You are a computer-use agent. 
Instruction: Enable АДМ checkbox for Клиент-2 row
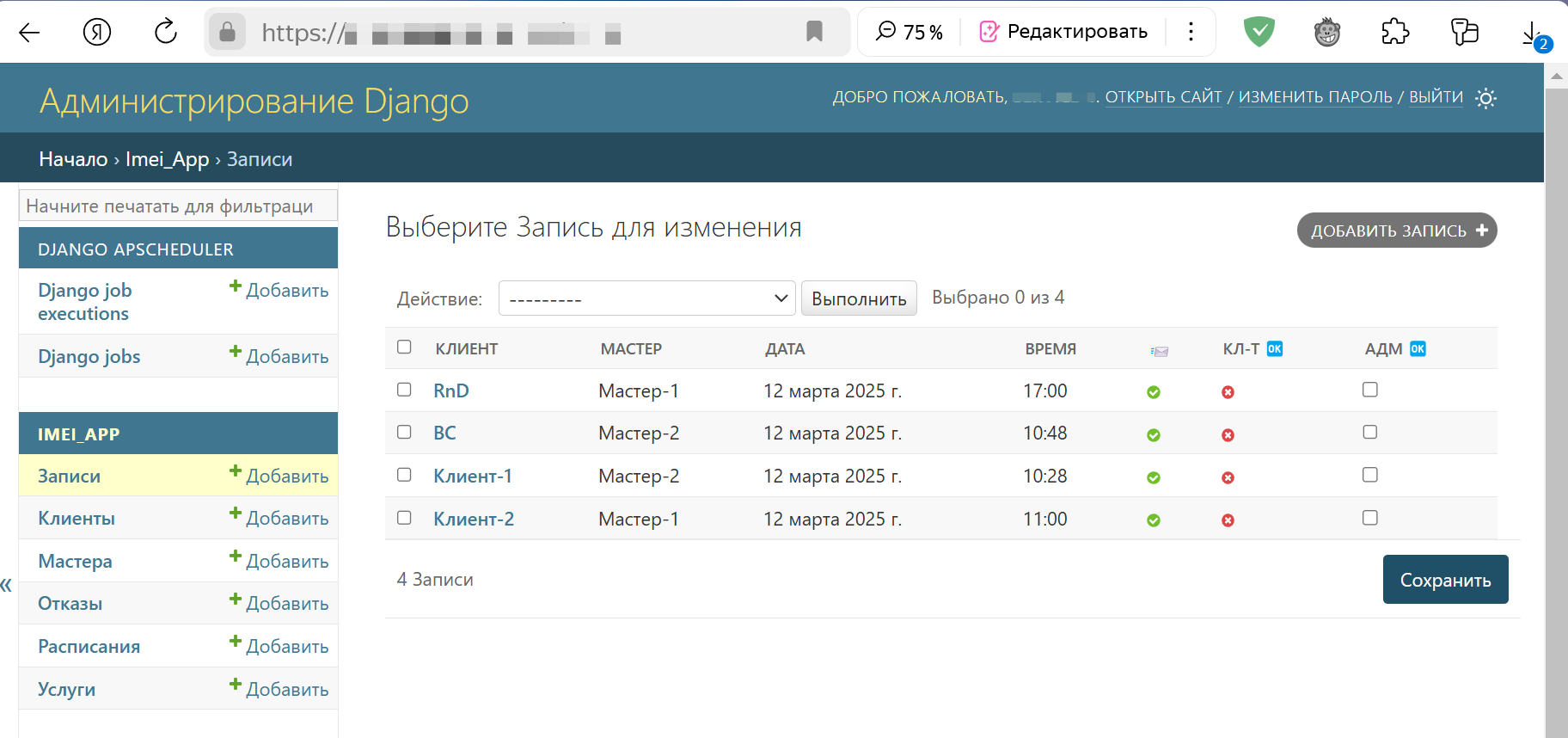point(1370,518)
